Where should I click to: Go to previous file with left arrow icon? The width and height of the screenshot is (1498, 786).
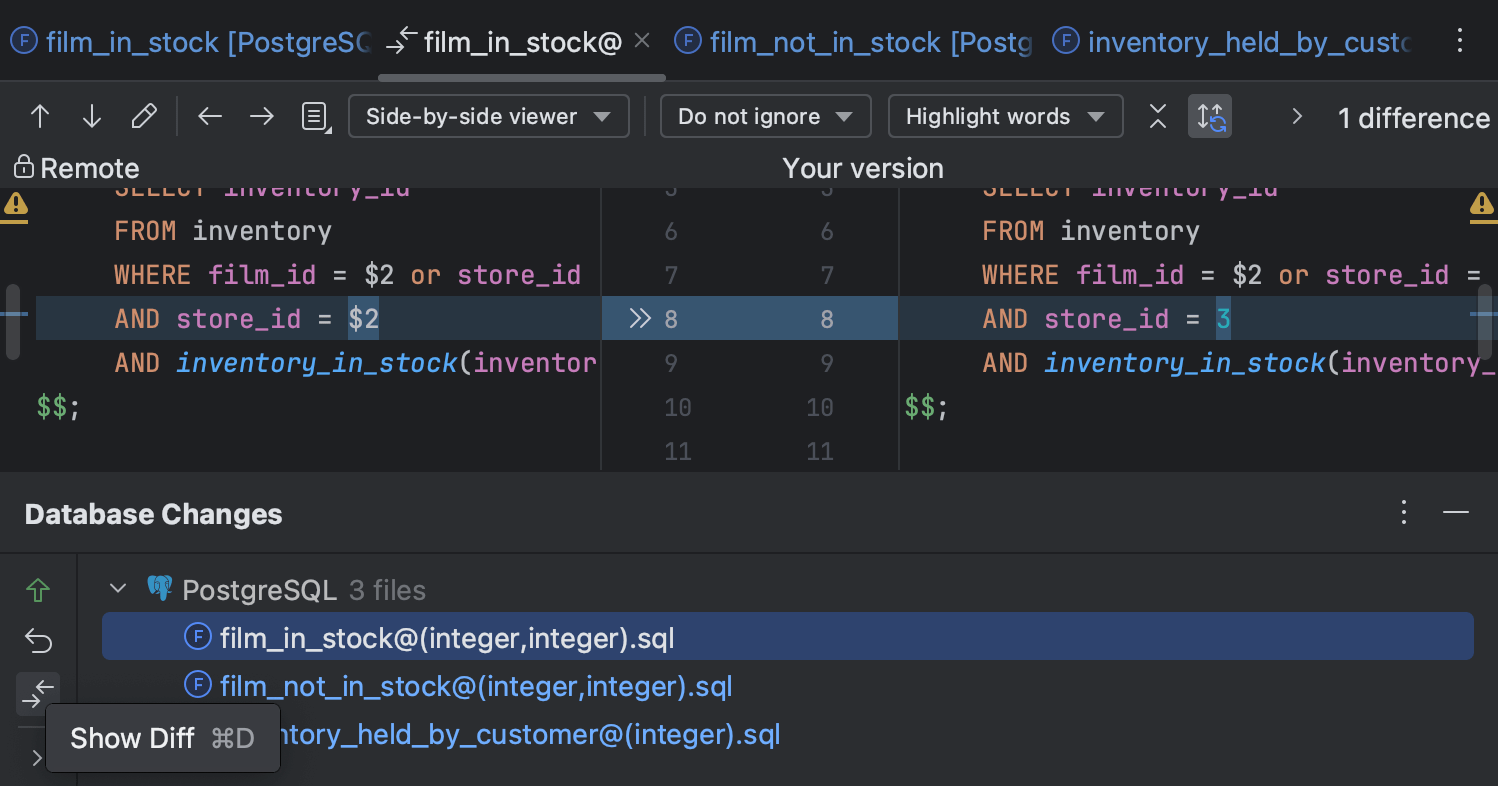209,116
